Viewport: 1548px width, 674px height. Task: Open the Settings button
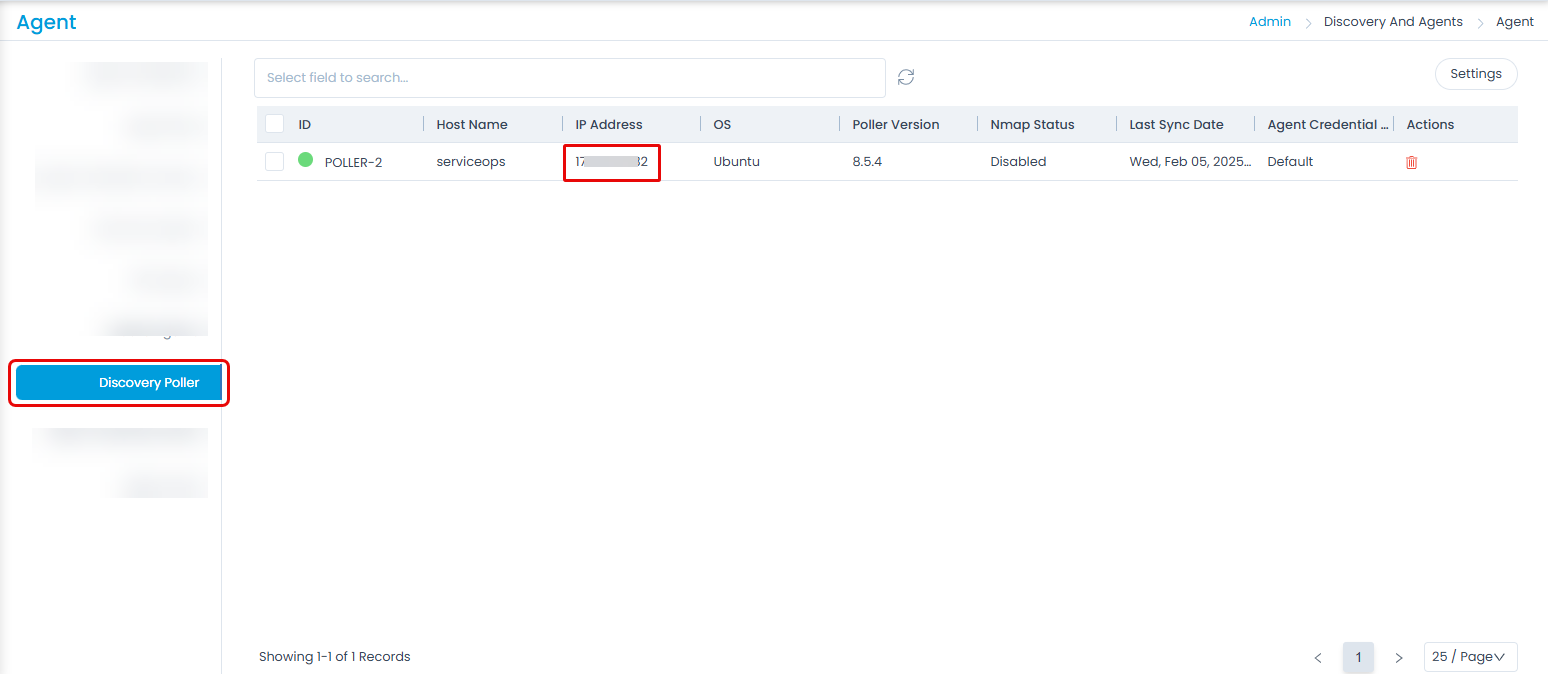[x=1475, y=74]
